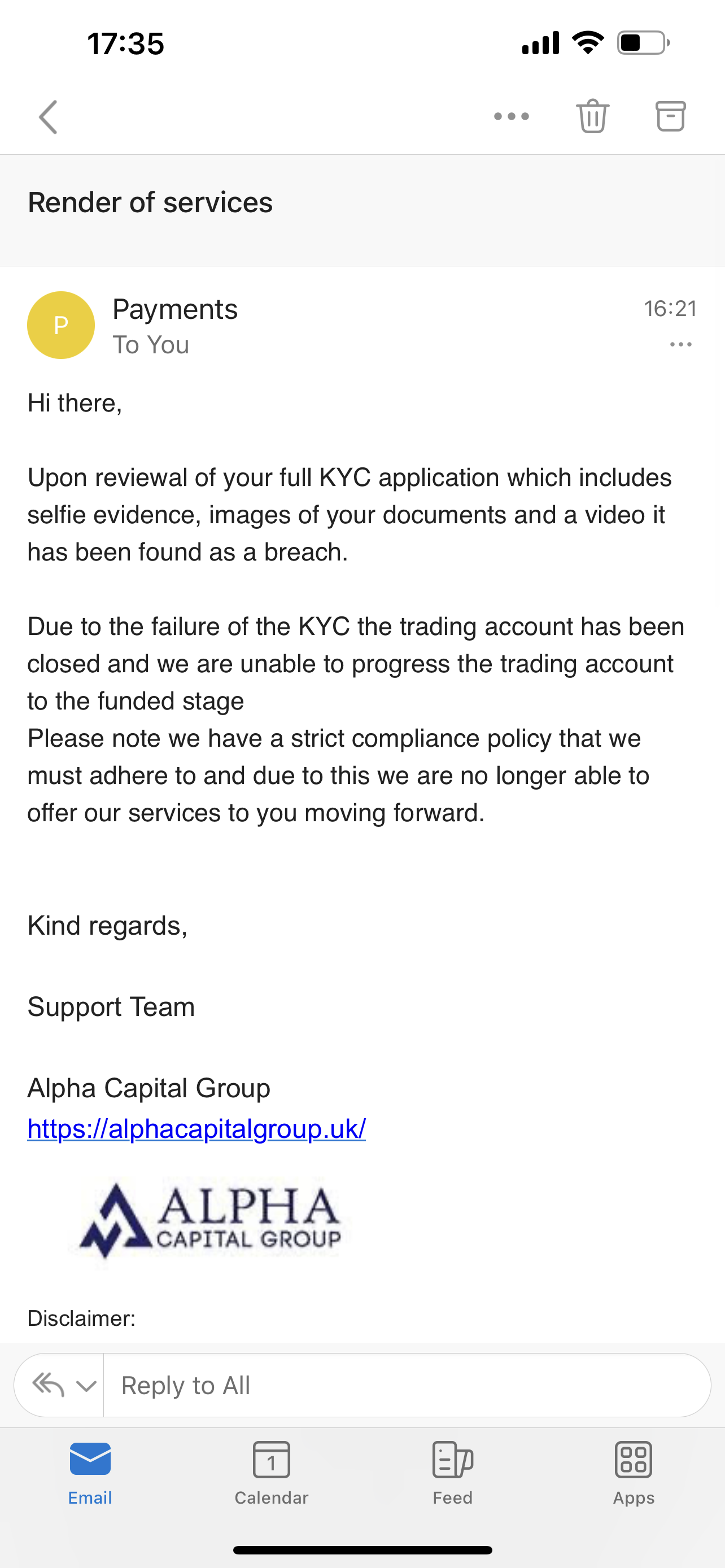
Task: Open message options dots below 16:21
Action: click(x=680, y=344)
